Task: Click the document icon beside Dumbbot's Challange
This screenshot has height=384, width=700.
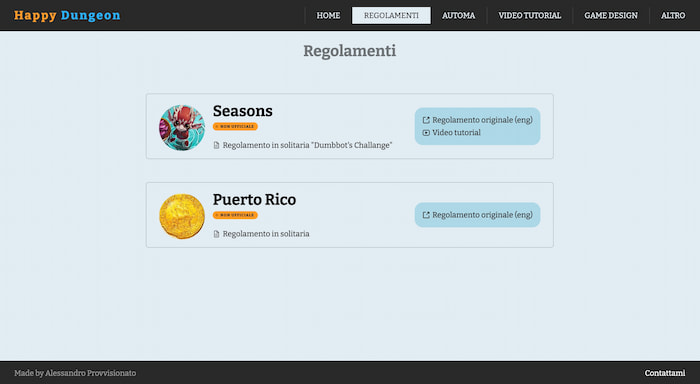Action: click(217, 145)
